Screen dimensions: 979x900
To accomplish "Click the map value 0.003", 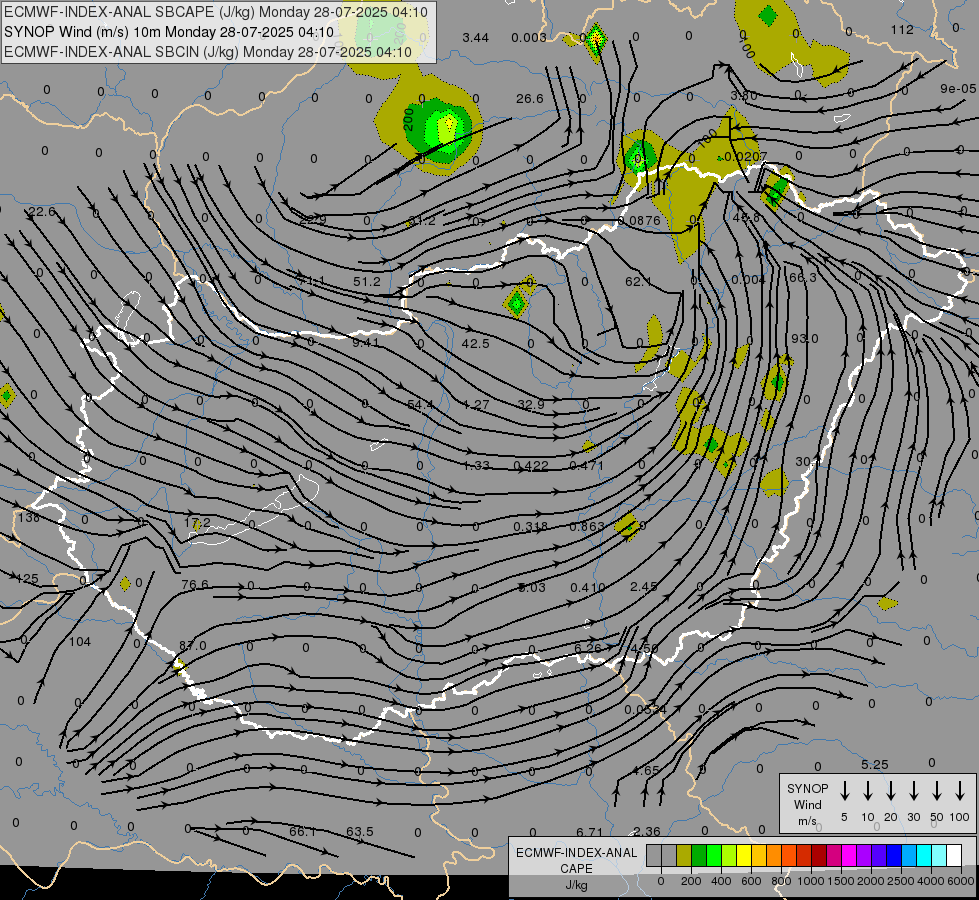I will click(x=529, y=38).
